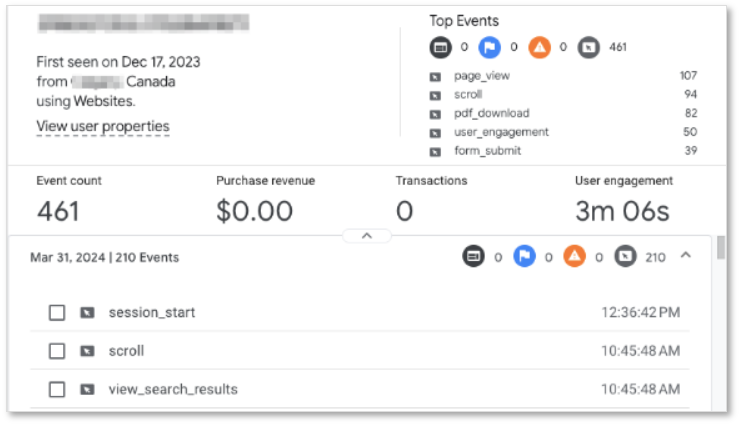Click the vertical scrollbar thumb on the right

click(x=721, y=247)
